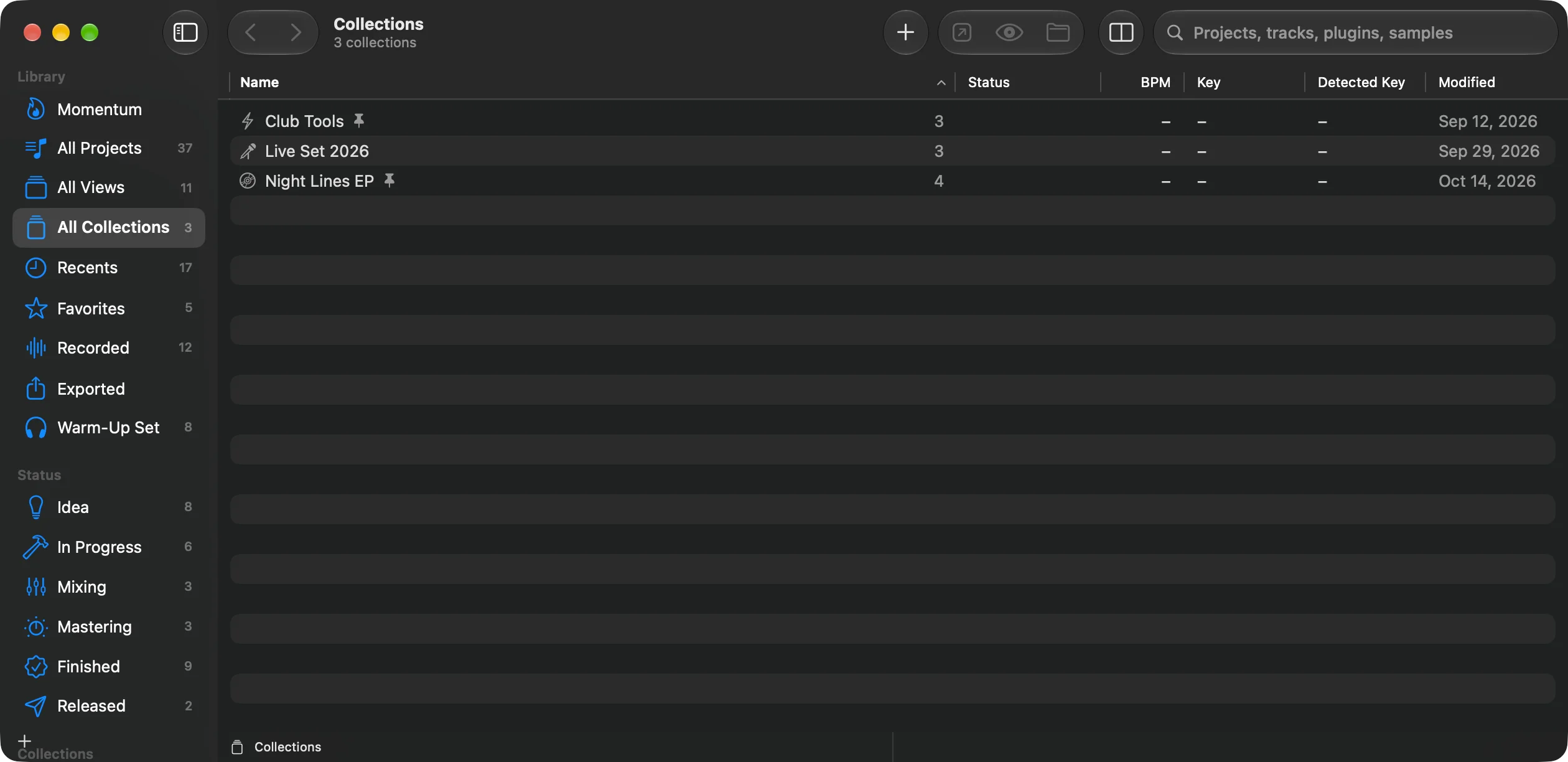
Task: Click the plus icon above Collections section
Action: tap(24, 741)
